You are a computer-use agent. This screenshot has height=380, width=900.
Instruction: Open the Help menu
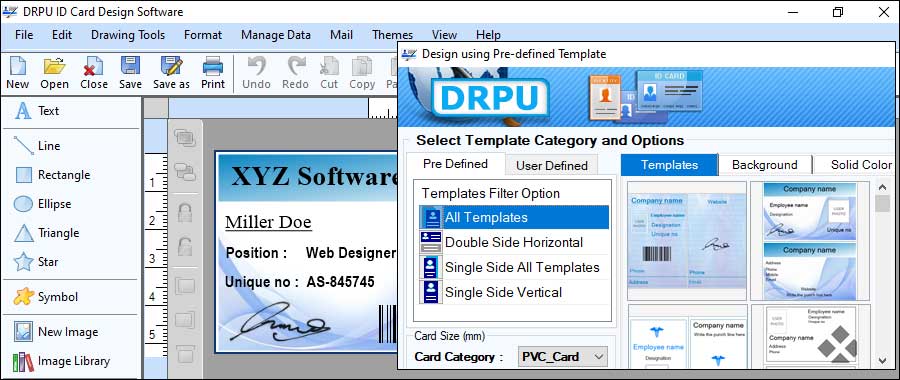(x=488, y=35)
